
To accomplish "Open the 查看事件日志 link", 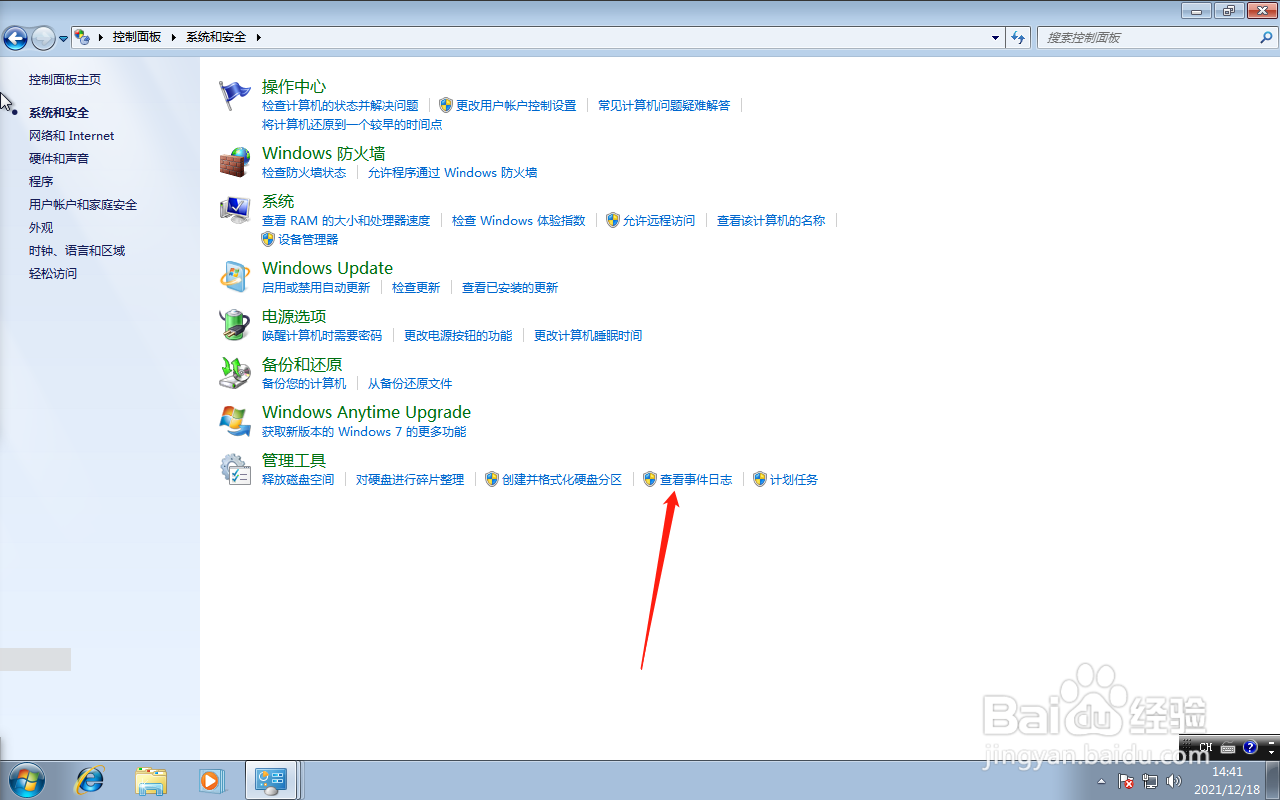I will (x=696, y=480).
